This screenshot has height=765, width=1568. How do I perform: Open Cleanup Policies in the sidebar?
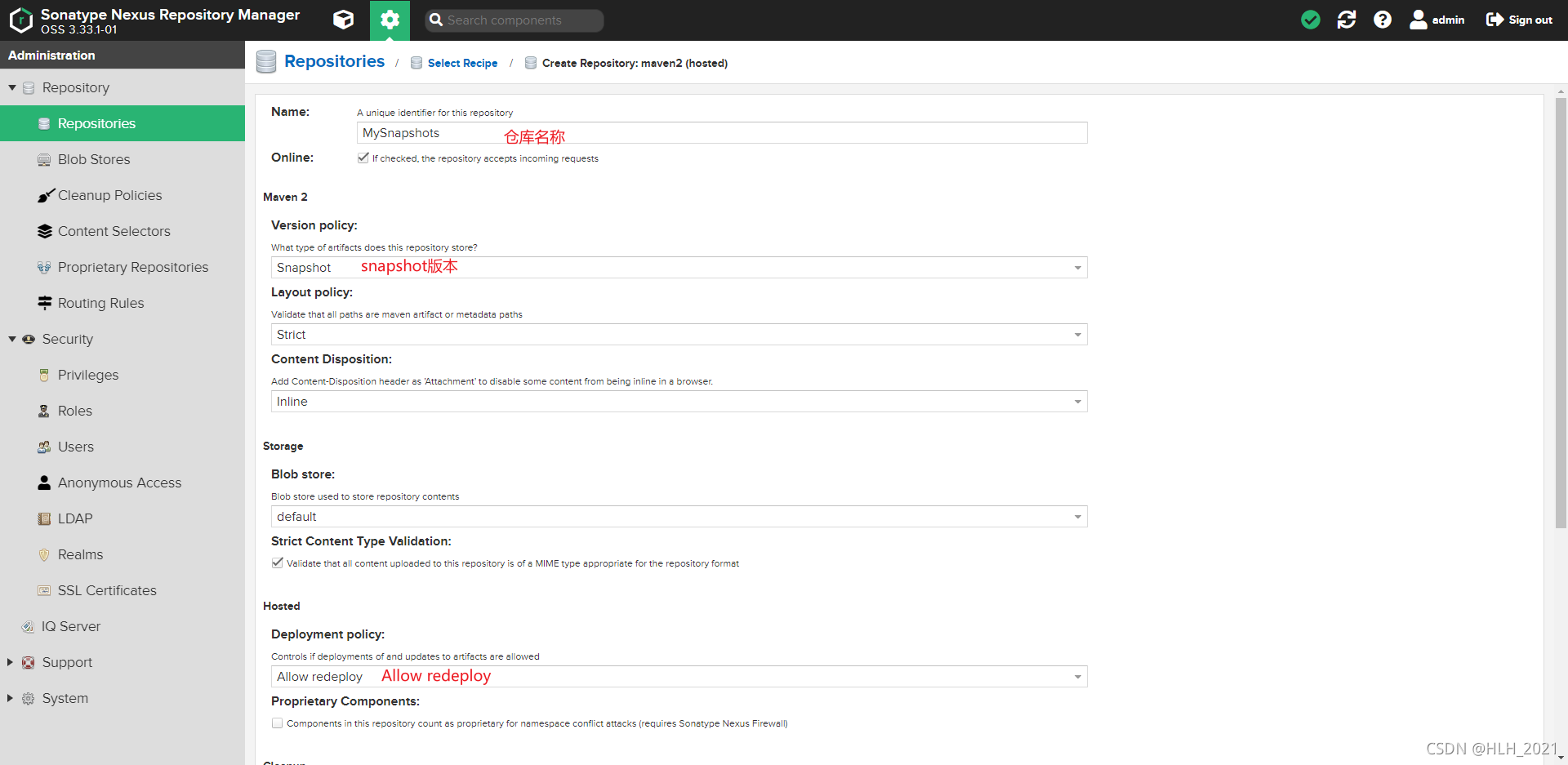[x=122, y=195]
